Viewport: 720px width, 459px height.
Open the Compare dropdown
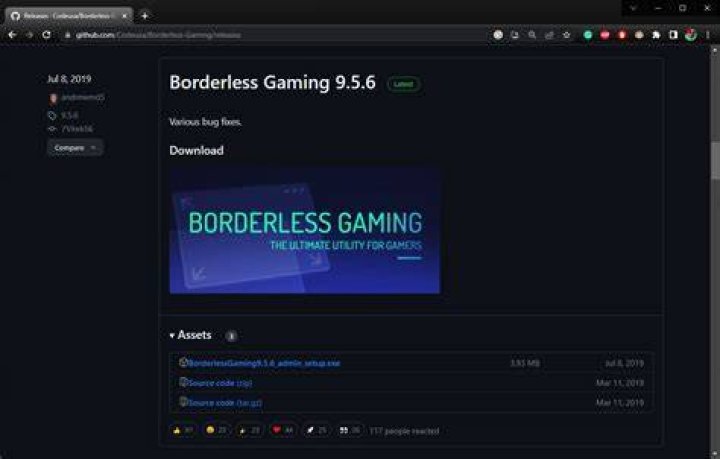tap(75, 148)
